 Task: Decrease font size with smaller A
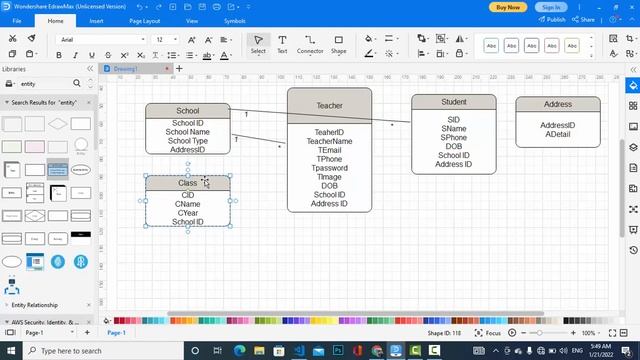click(208, 40)
